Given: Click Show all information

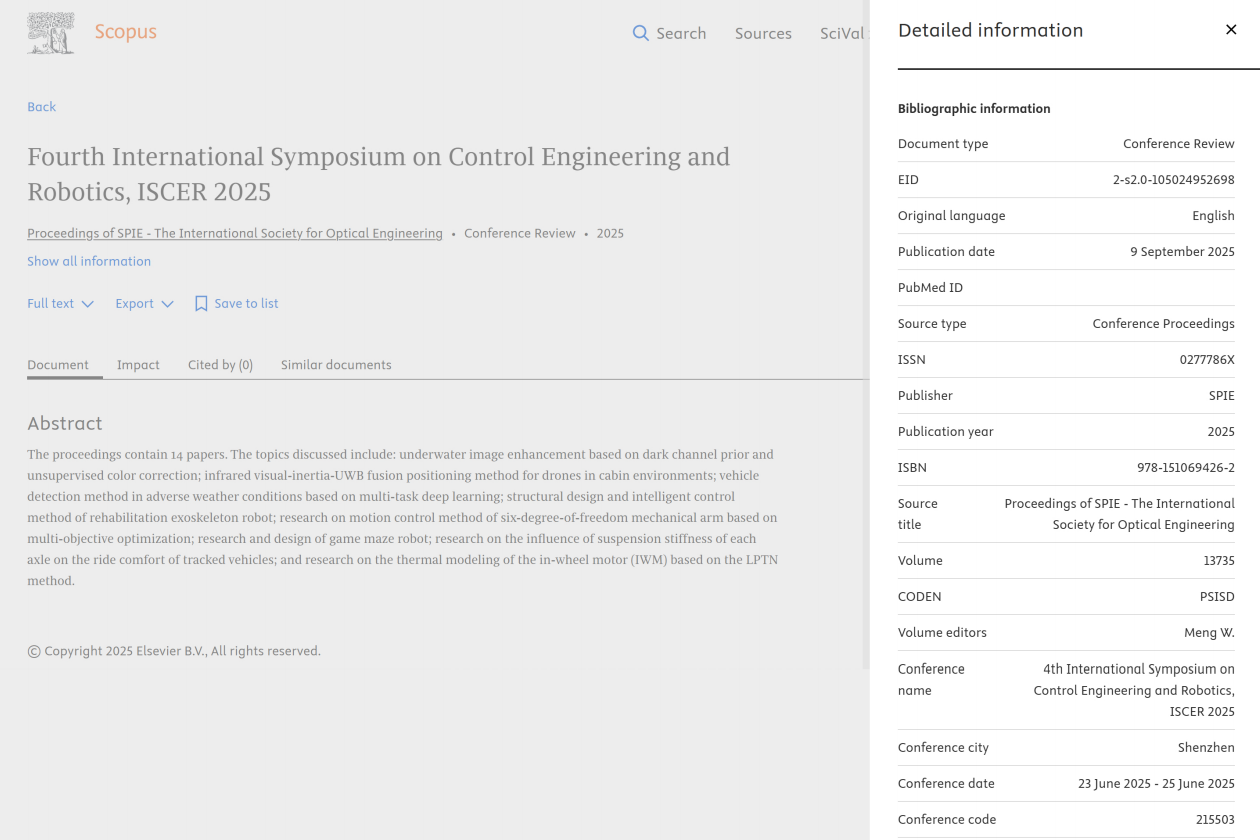Looking at the screenshot, I should pyautogui.click(x=89, y=261).
